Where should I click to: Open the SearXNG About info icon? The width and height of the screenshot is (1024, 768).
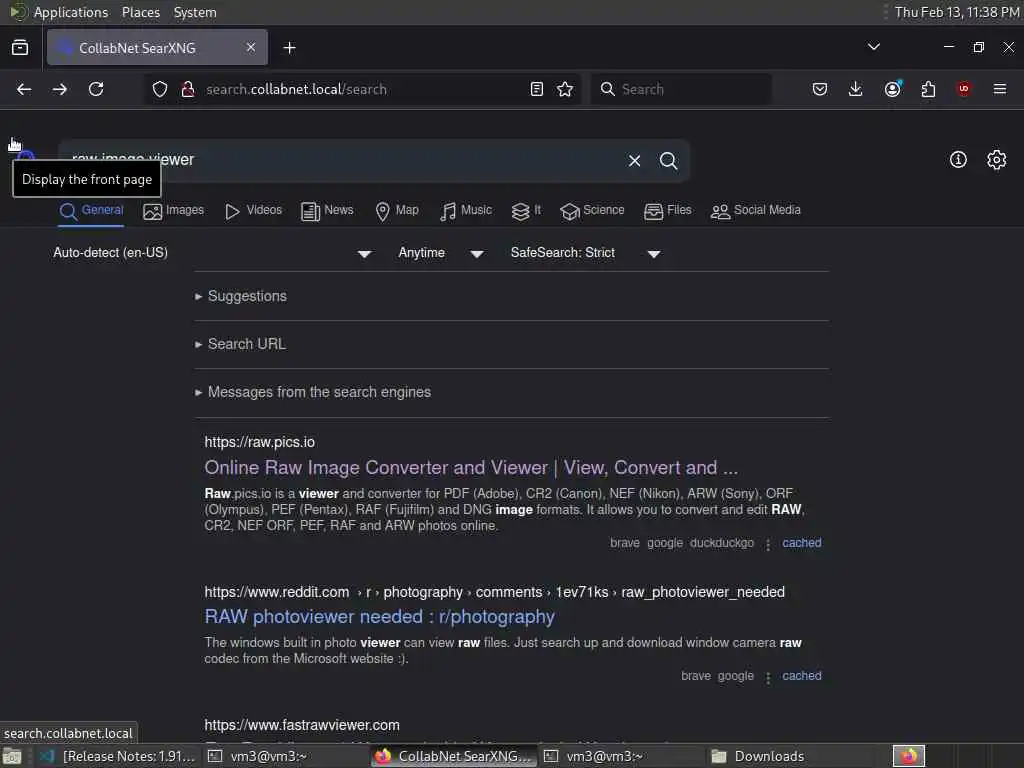pyautogui.click(x=958, y=160)
